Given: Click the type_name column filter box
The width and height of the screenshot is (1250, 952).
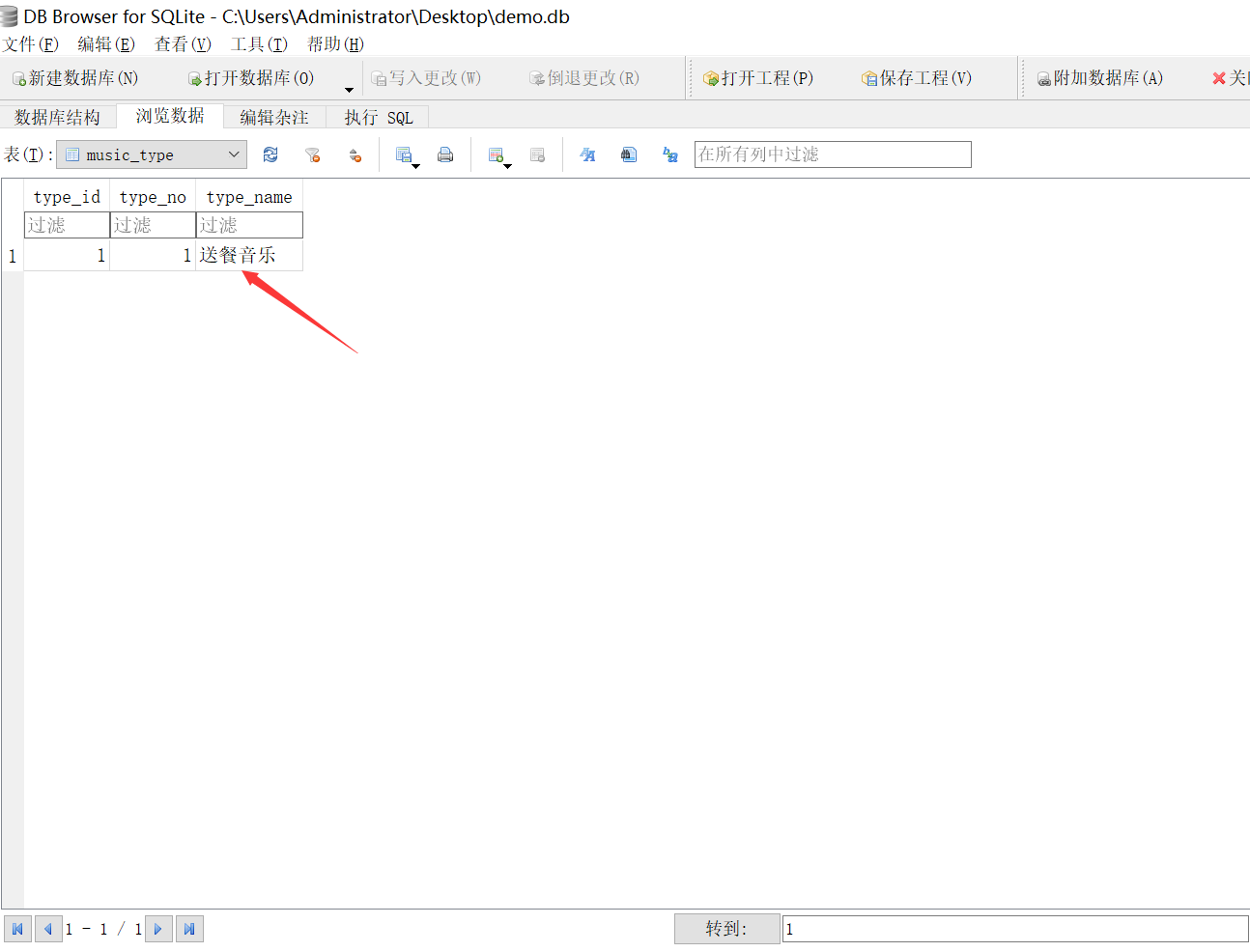Looking at the screenshot, I should 248,224.
